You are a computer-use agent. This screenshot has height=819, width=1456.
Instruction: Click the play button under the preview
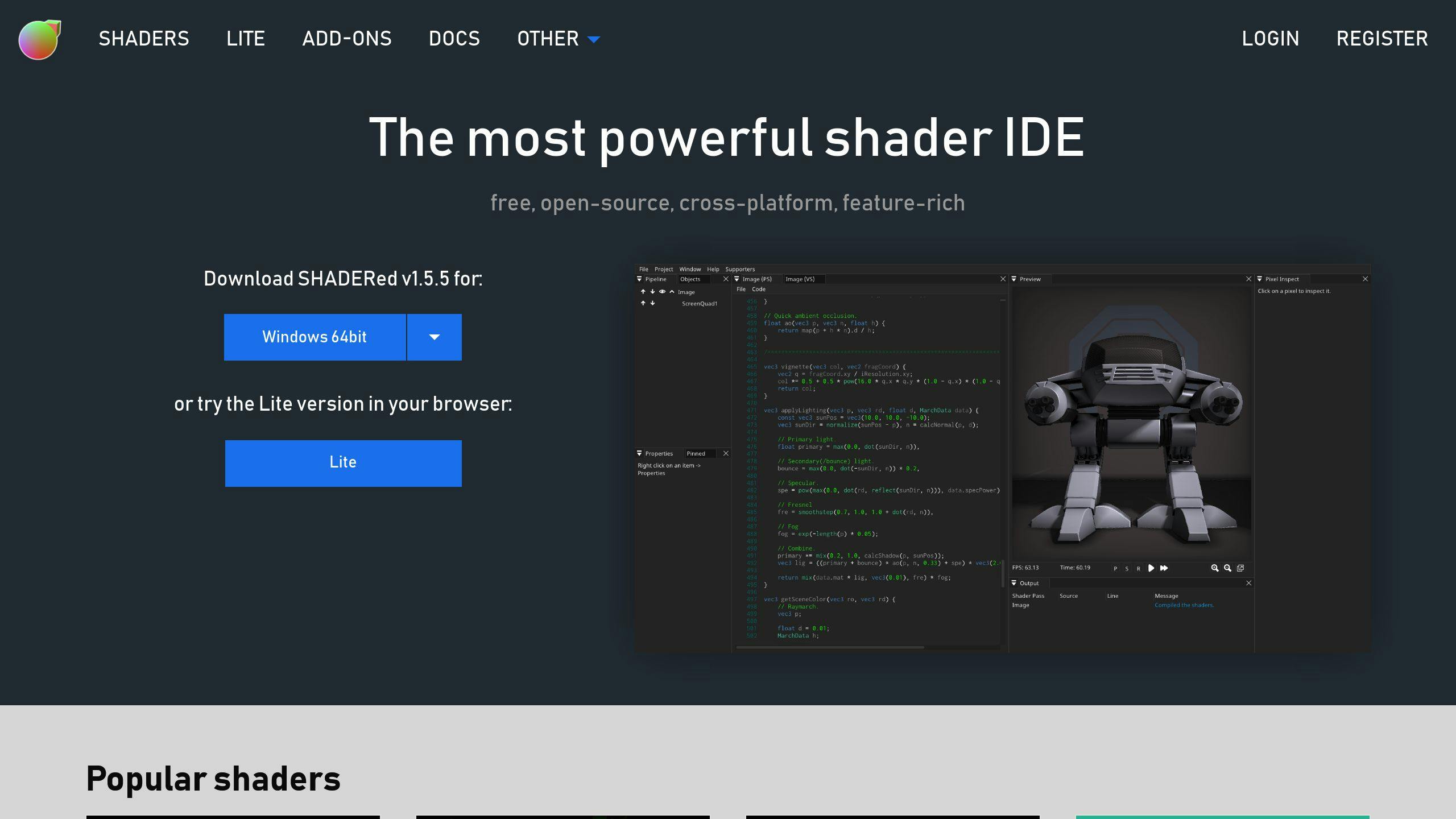[x=1151, y=568]
